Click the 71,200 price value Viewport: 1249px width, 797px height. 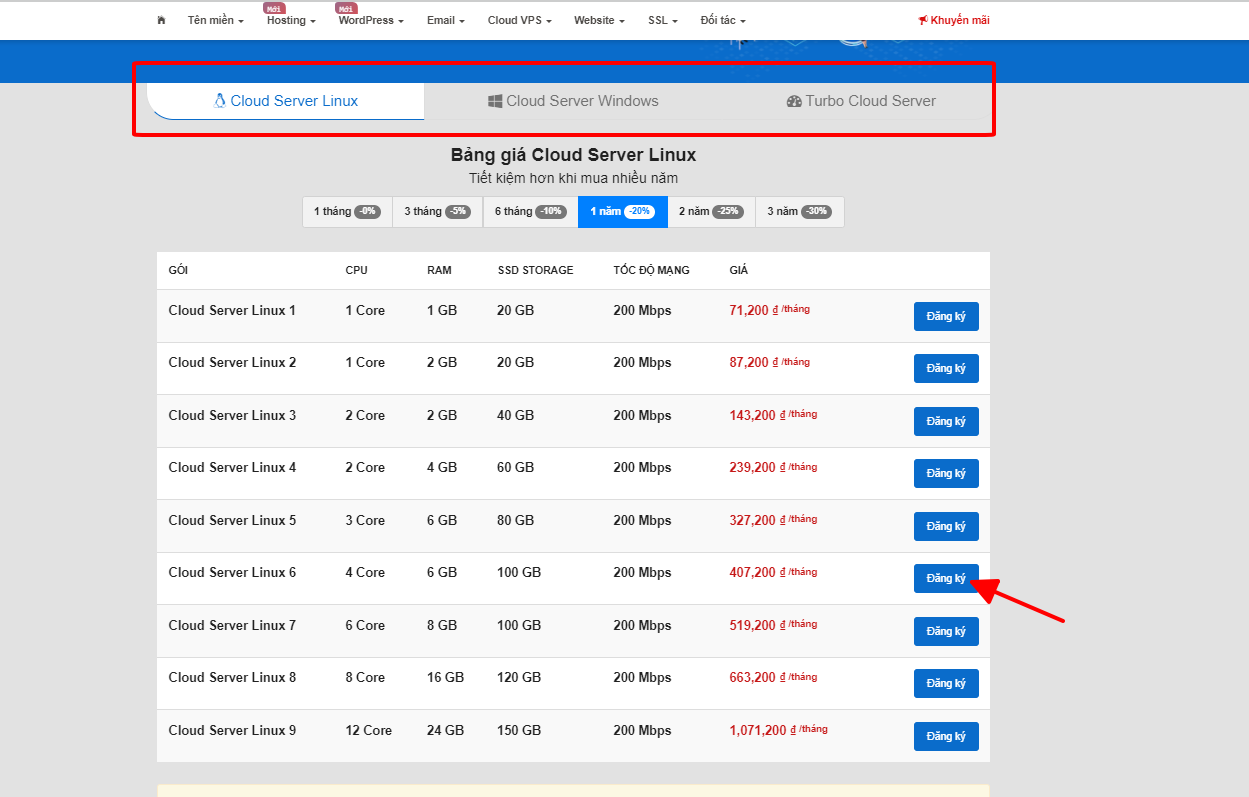click(x=749, y=310)
